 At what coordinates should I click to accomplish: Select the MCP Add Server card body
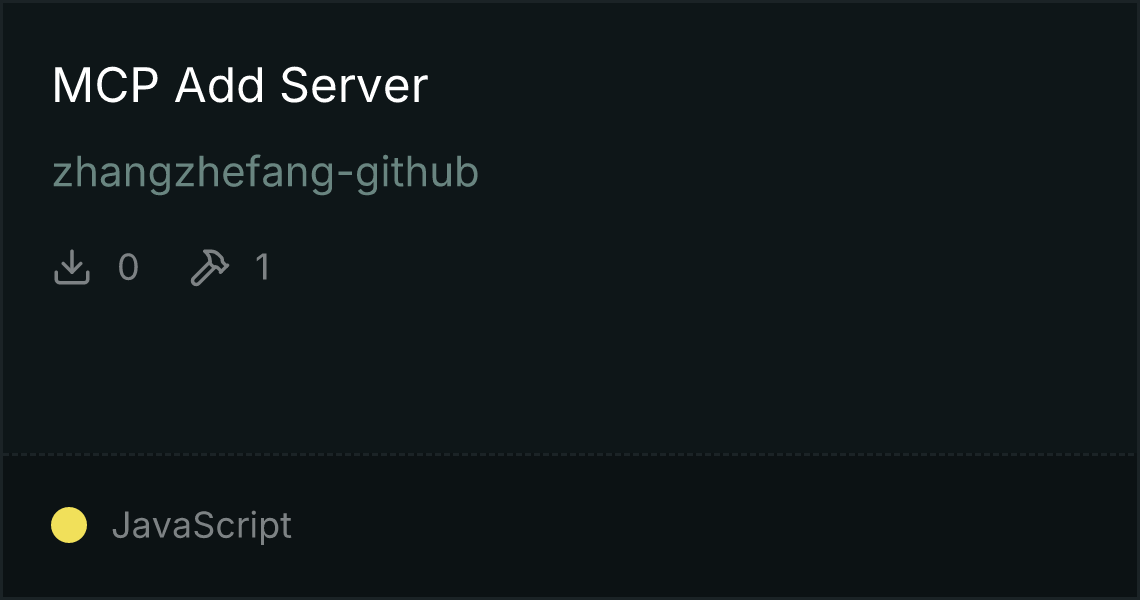point(570,228)
